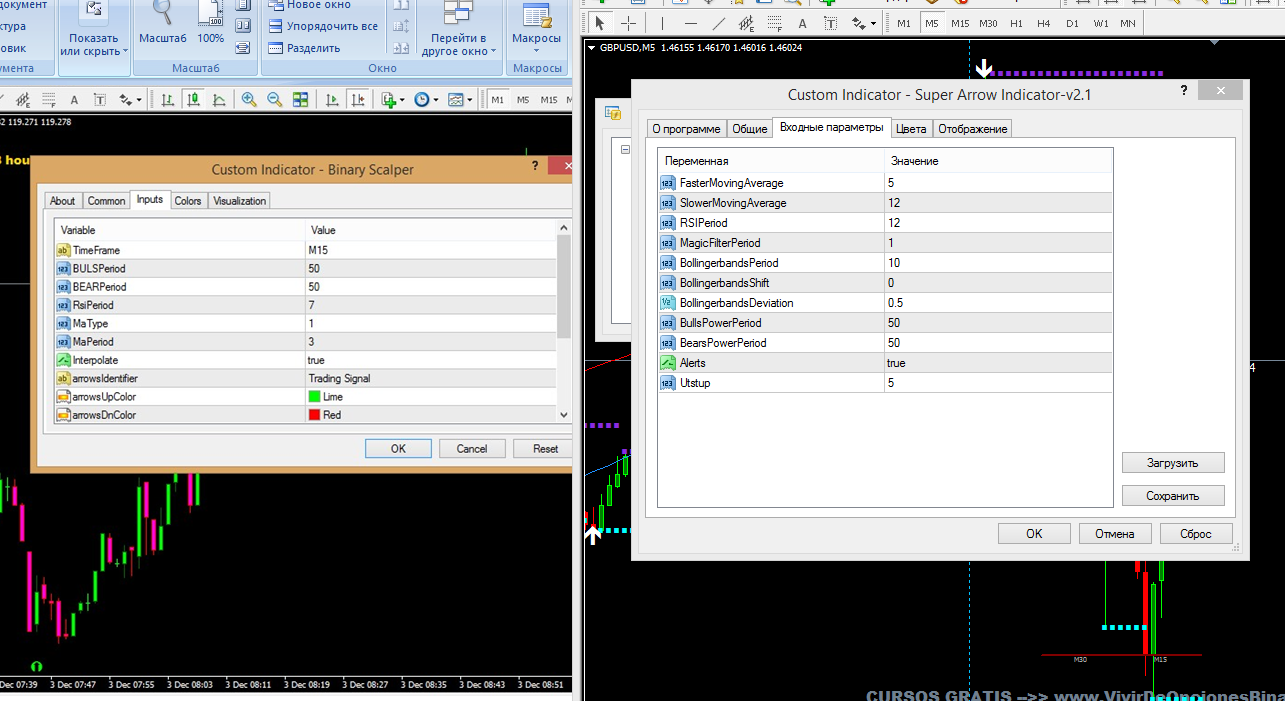
Task: Toggle auto scroll icon in left toolbar
Action: pyautogui.click(x=333, y=99)
